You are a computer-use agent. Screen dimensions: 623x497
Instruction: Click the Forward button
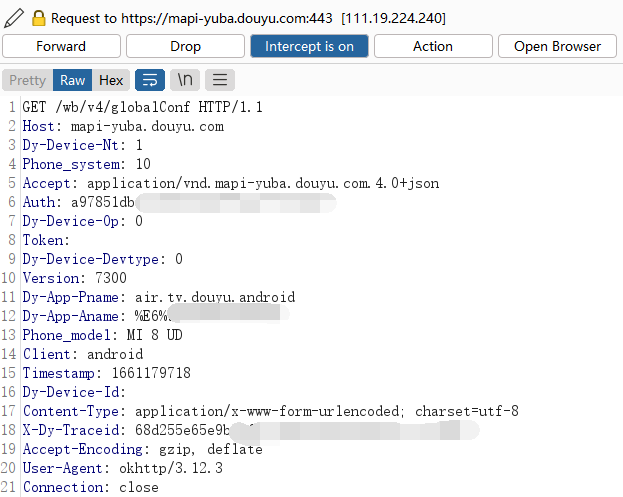[x=61, y=46]
